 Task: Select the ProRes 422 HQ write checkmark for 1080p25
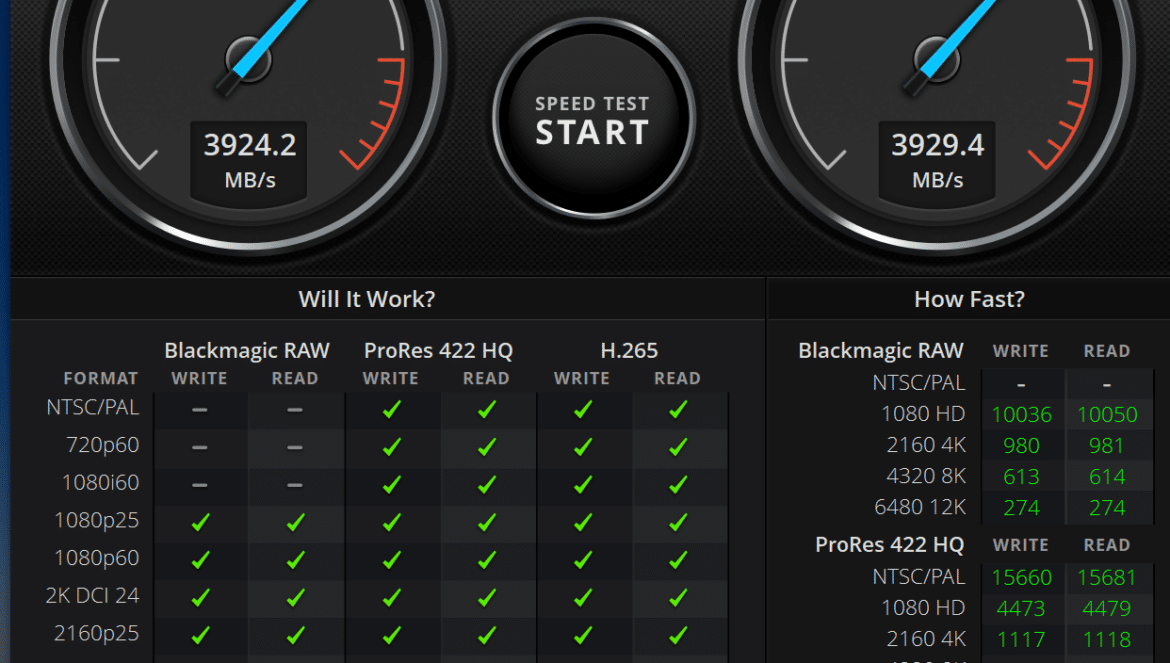coord(391,522)
